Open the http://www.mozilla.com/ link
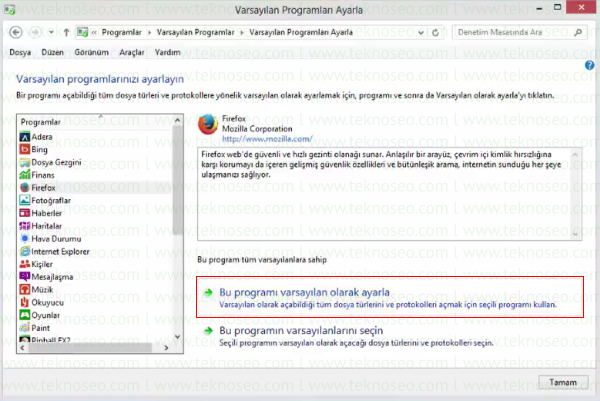Viewport: 600px width, 401px height. click(x=267, y=139)
